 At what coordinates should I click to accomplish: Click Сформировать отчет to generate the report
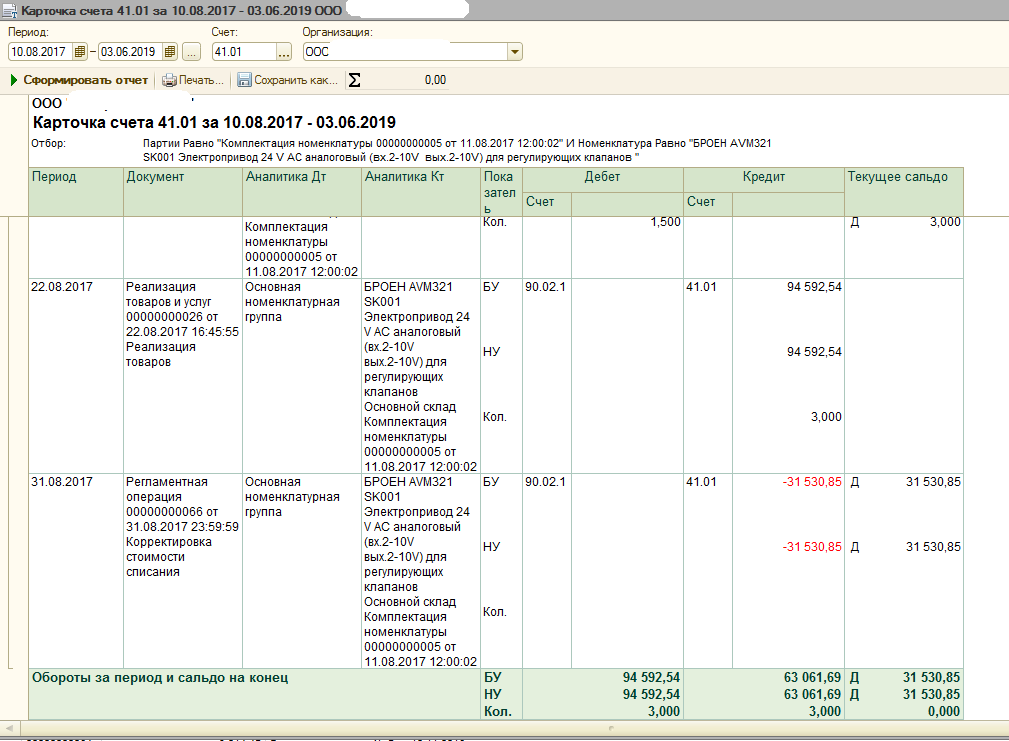pos(79,80)
